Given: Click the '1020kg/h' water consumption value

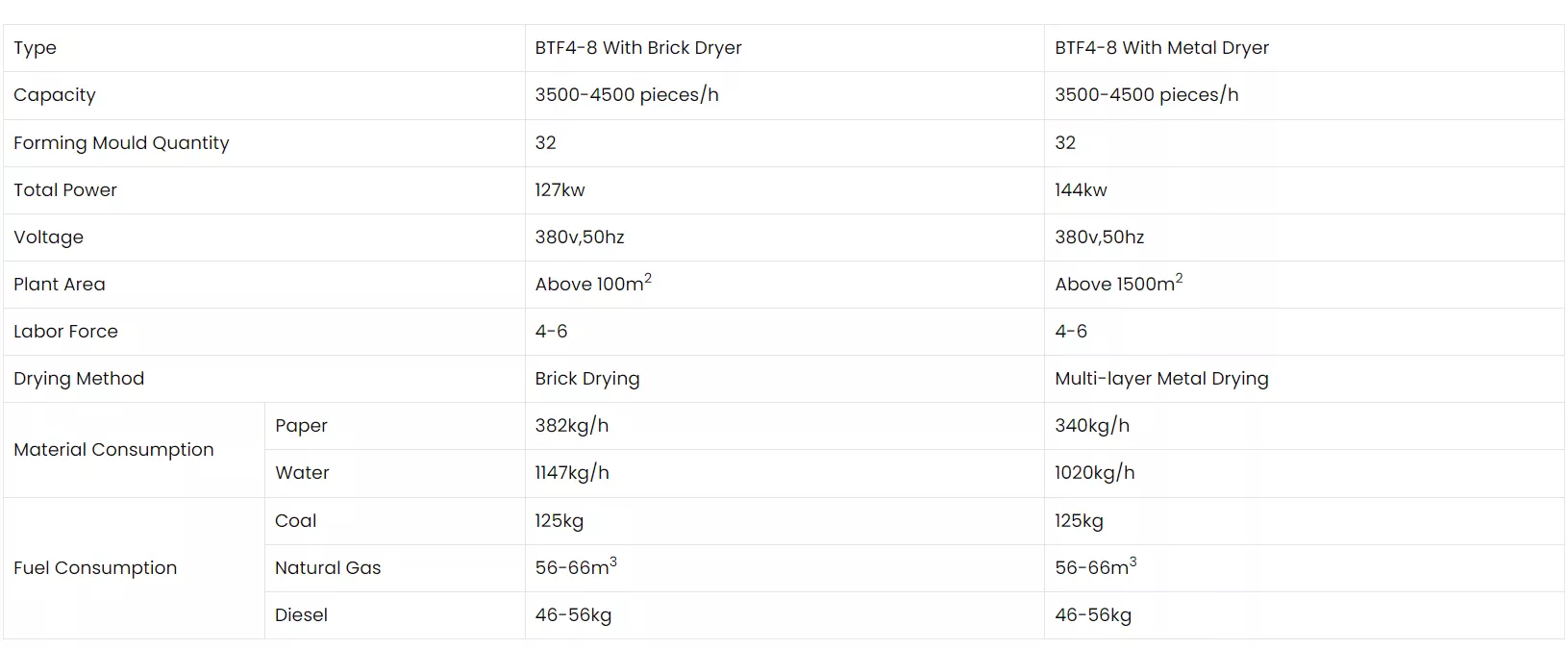Looking at the screenshot, I should click(1094, 473).
